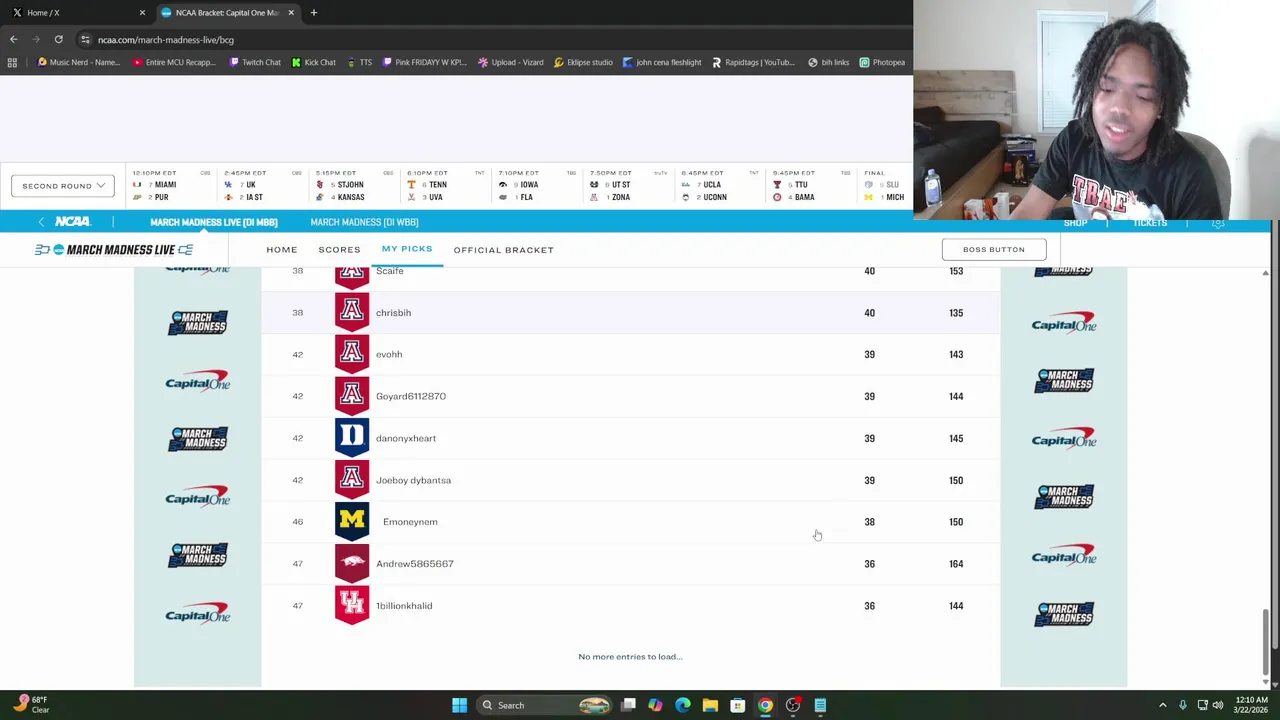The image size is (1280, 720).
Task: Select March Madness Live (DI MBB) tab
Action: (214, 222)
